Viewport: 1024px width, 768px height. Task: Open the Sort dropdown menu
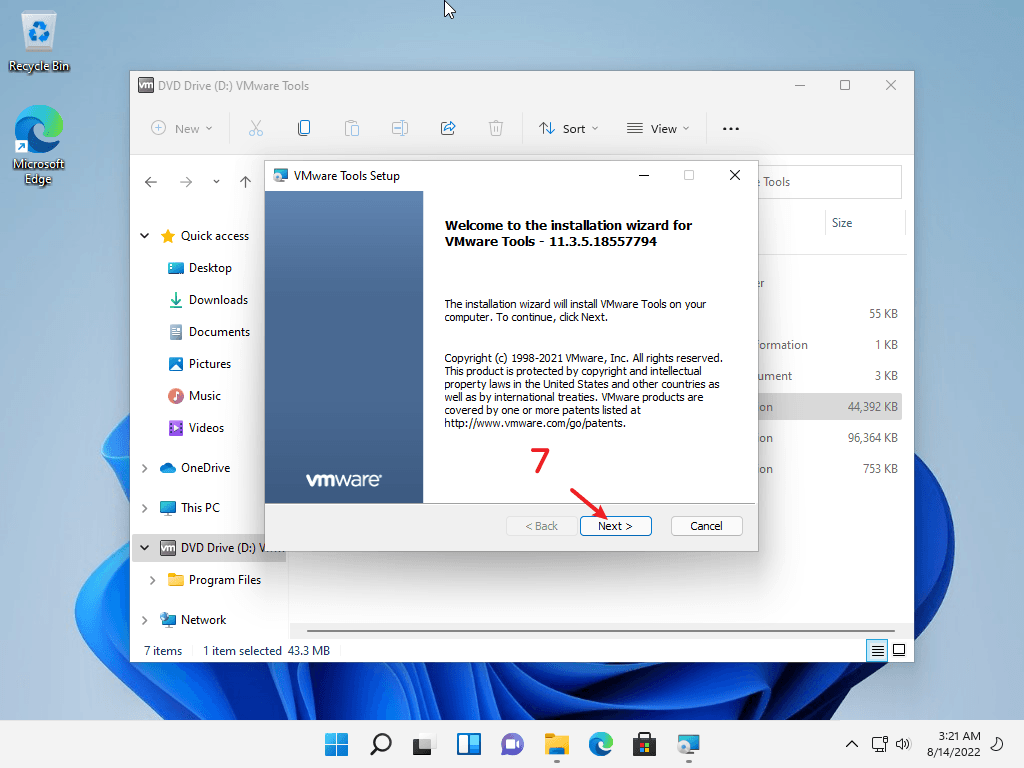click(x=568, y=128)
